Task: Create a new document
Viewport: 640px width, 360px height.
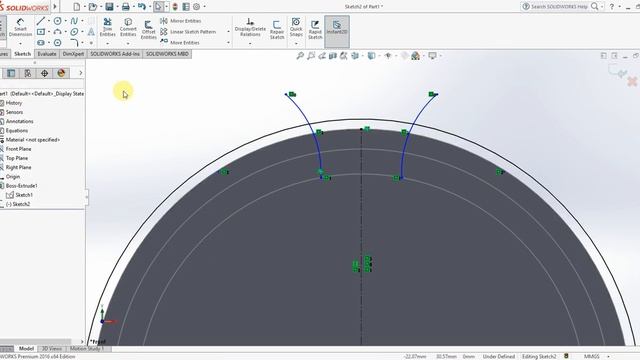Action: pos(76,7)
